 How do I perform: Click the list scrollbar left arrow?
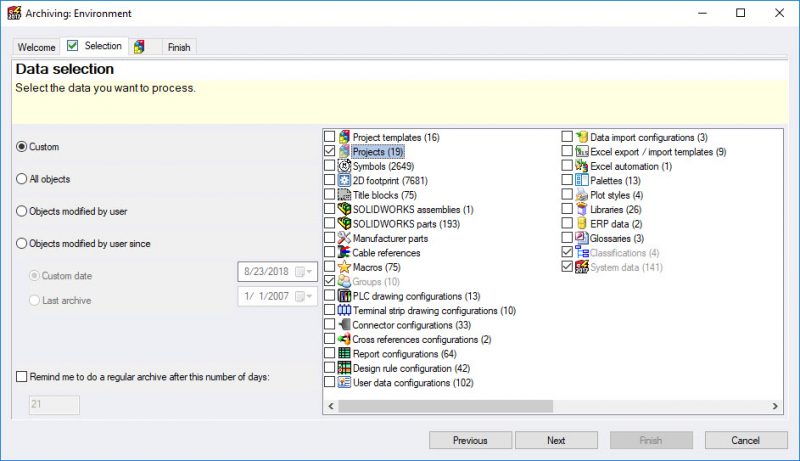[x=331, y=406]
